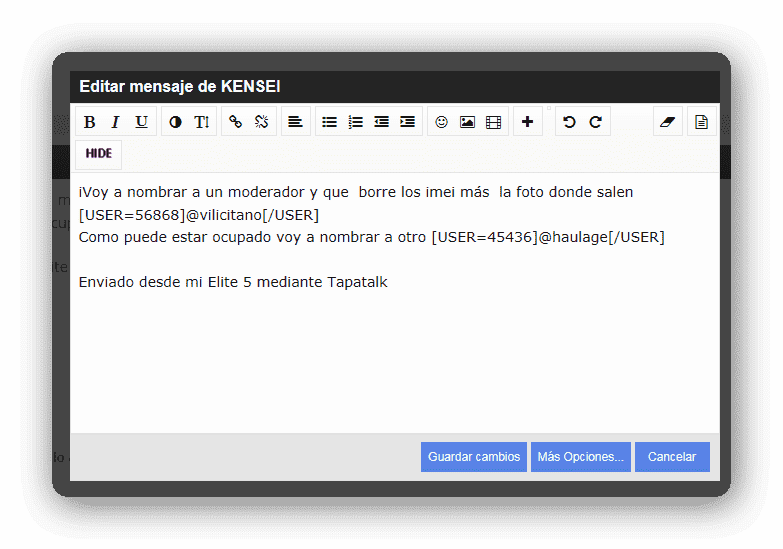783x549 pixels.
Task: Open the plus insert menu
Action: (x=527, y=122)
